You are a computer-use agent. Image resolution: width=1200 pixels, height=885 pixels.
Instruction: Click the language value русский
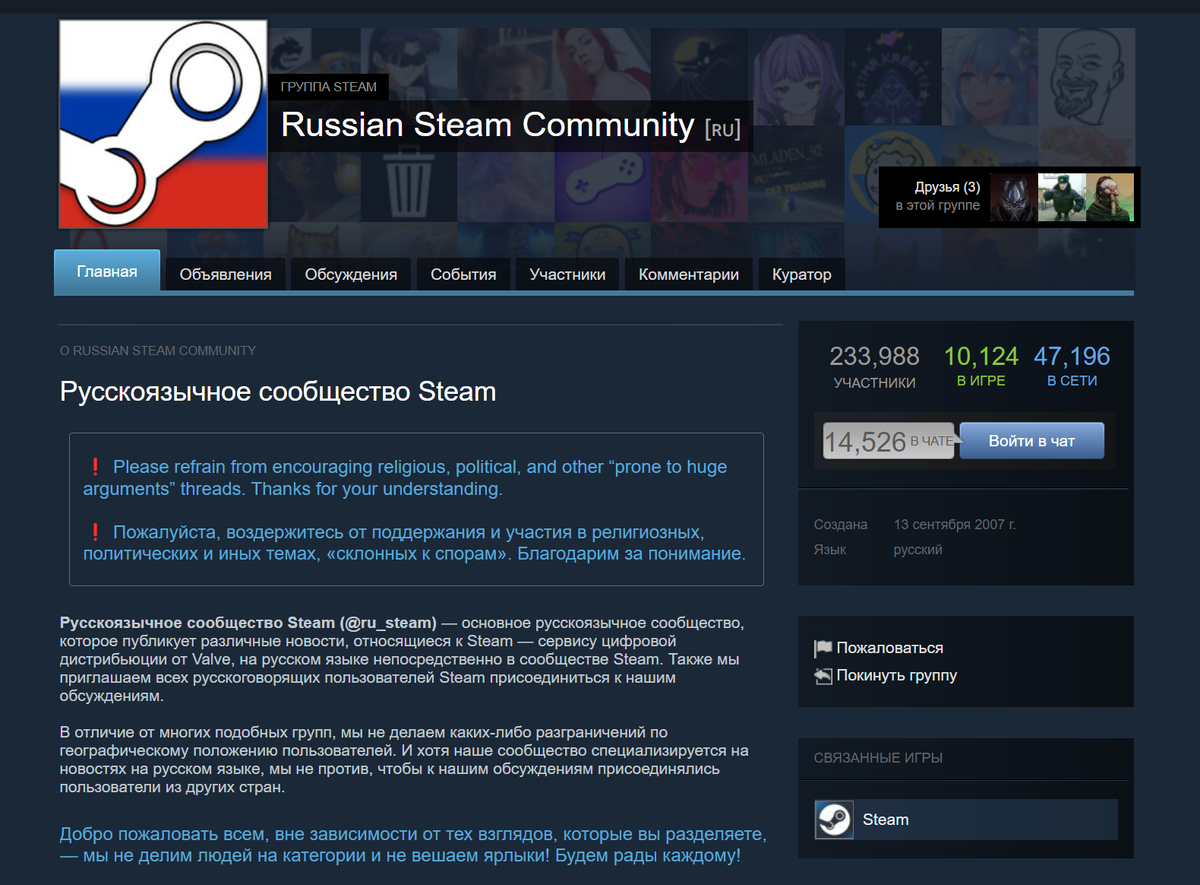pos(918,550)
